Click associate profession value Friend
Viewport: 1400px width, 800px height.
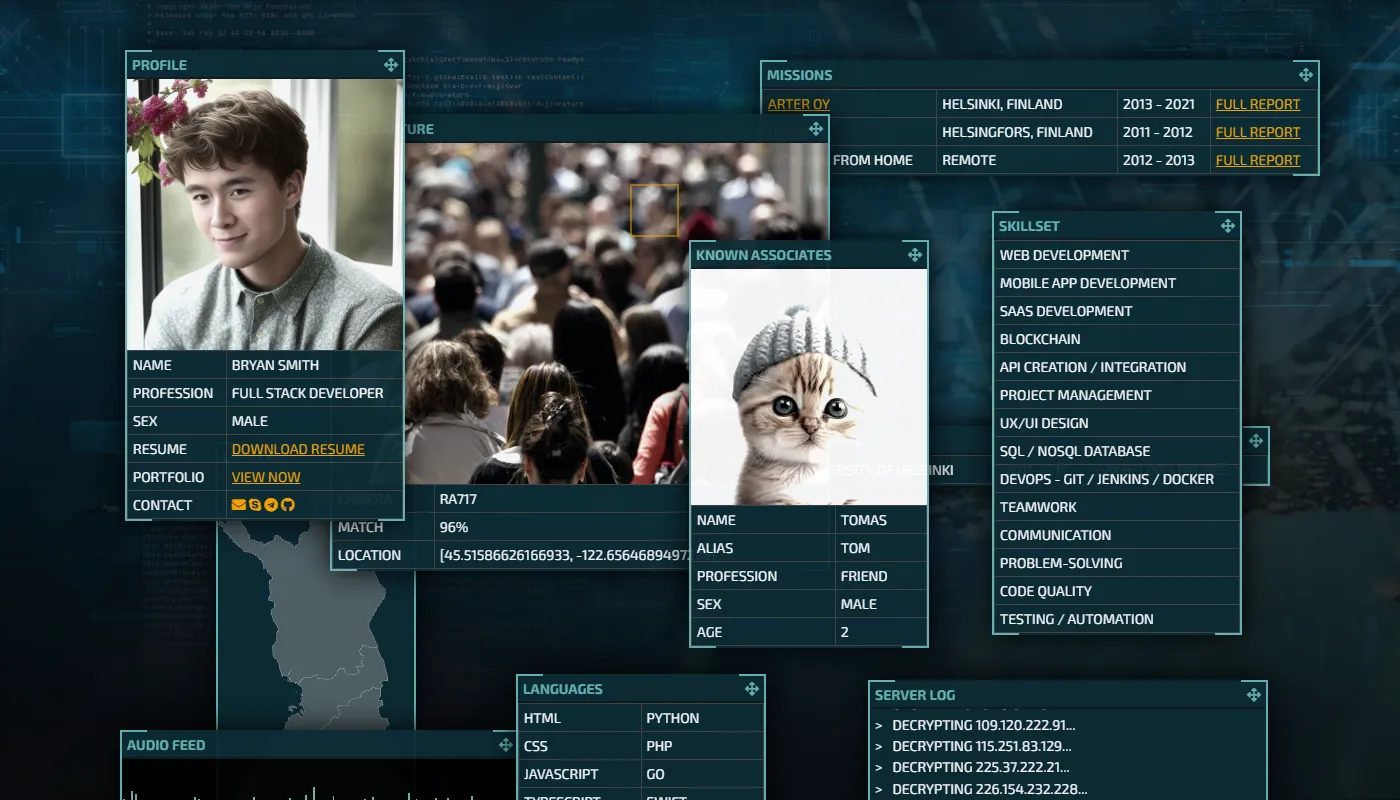pyautogui.click(x=864, y=576)
